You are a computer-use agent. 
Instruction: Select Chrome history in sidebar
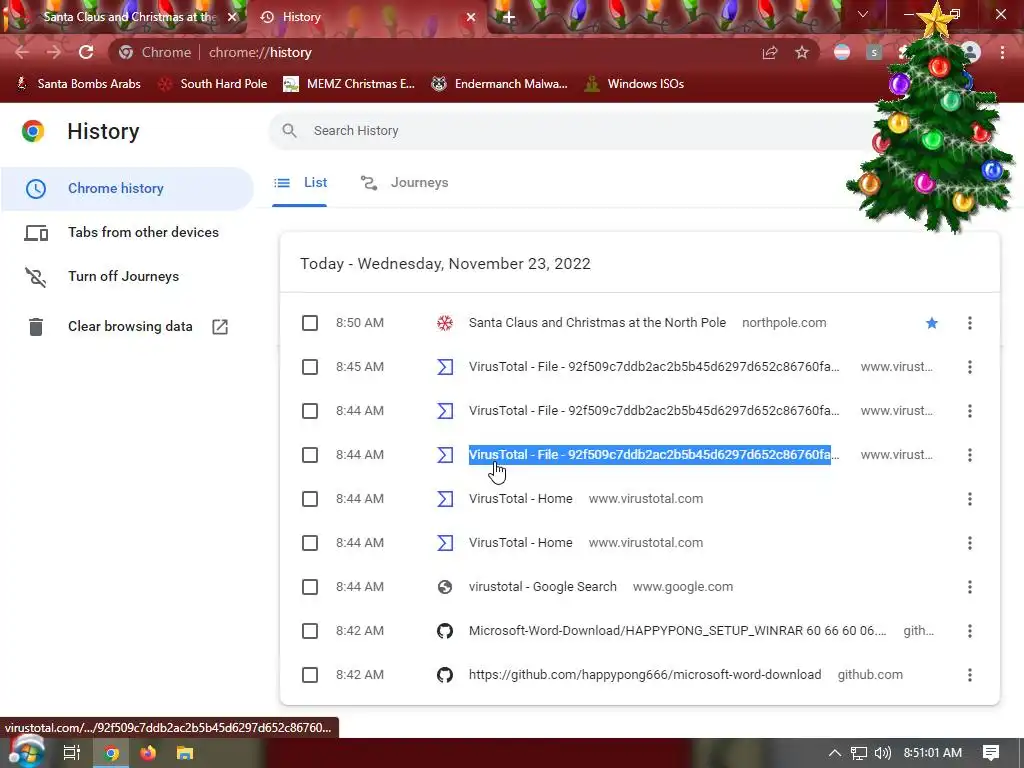127,188
